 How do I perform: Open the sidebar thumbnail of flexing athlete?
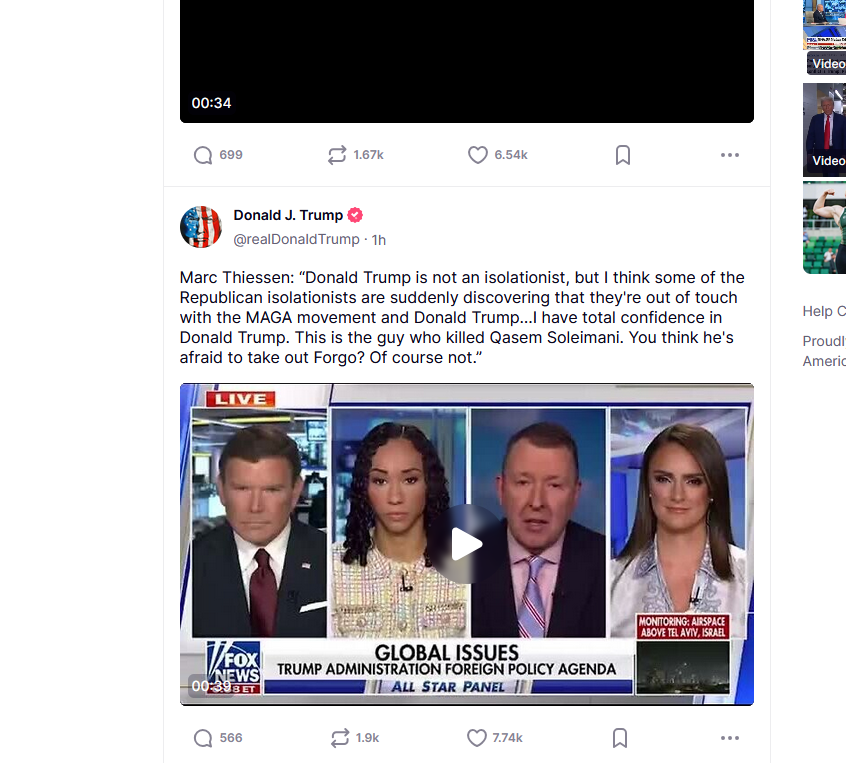[824, 227]
